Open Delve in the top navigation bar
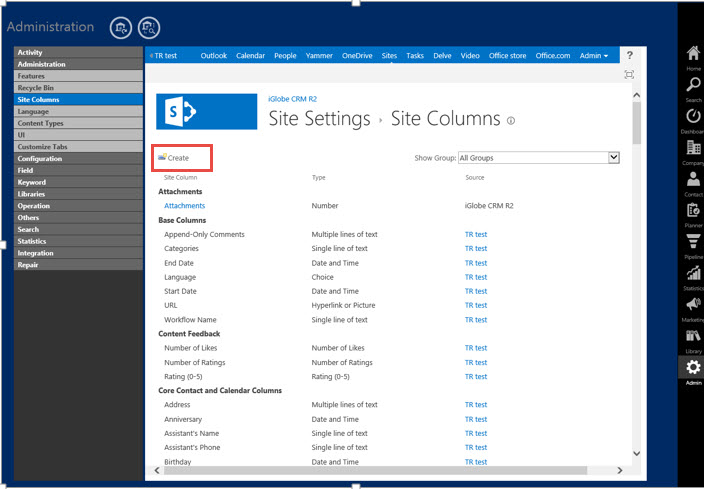 (x=442, y=56)
